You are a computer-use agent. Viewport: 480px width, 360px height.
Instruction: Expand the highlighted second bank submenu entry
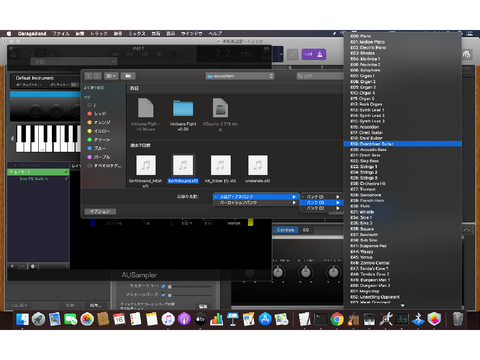click(321, 202)
